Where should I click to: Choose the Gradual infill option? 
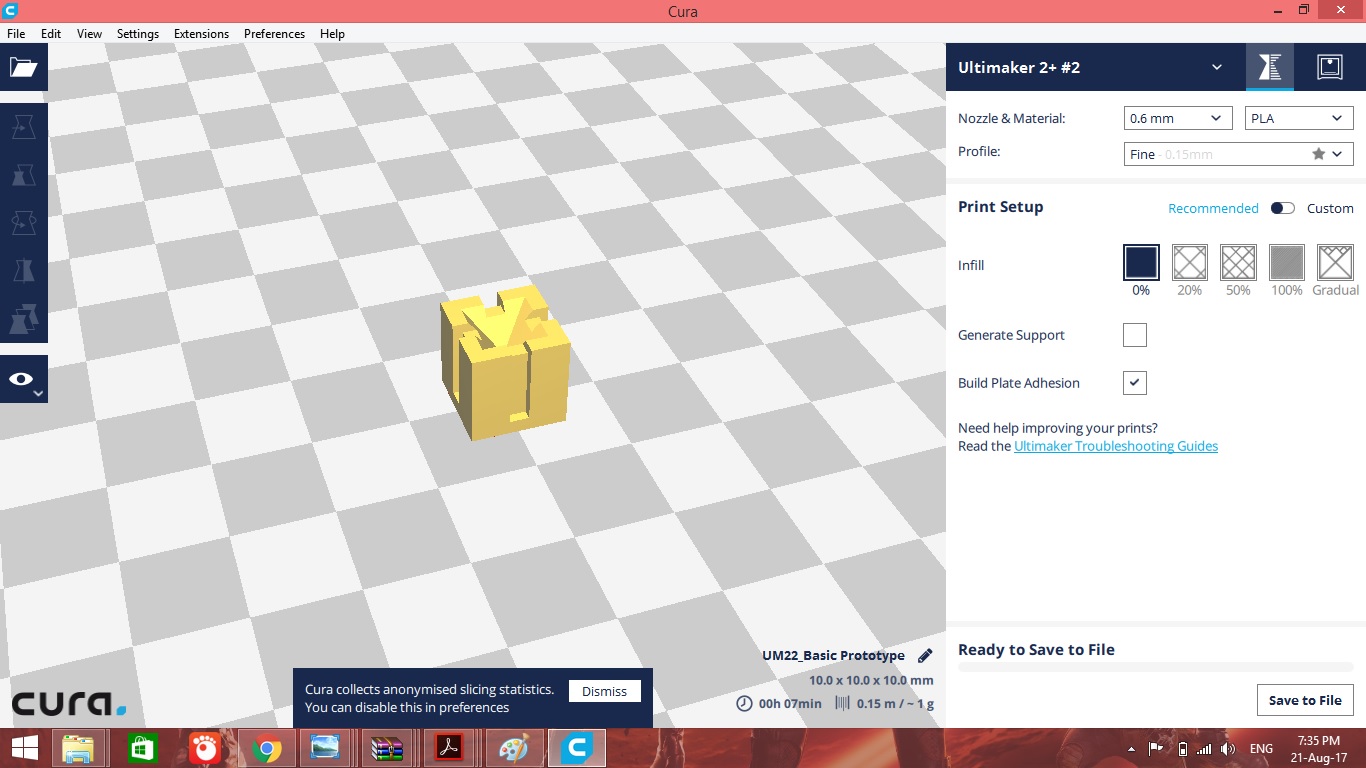coord(1335,263)
